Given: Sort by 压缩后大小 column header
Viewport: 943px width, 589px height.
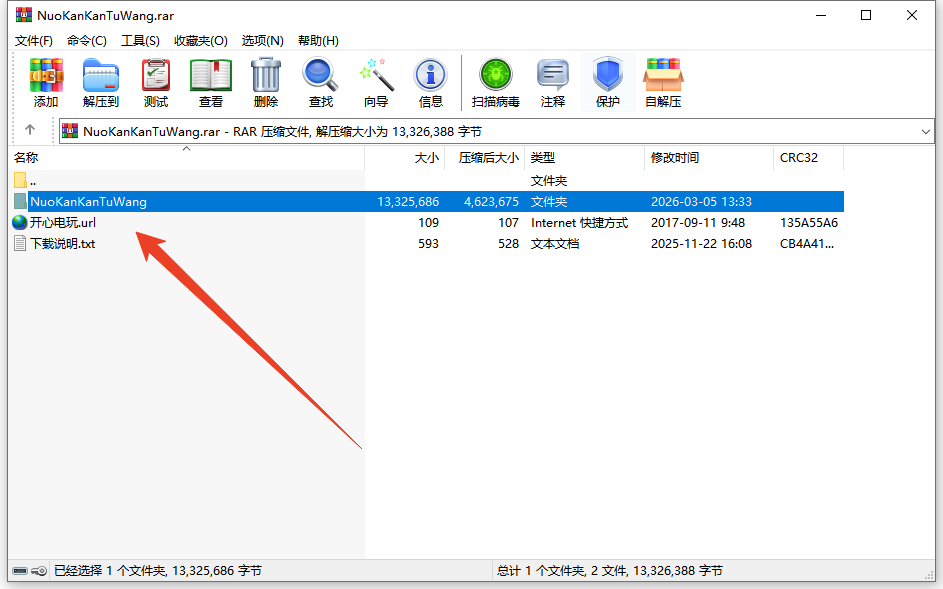Looking at the screenshot, I should pyautogui.click(x=485, y=158).
